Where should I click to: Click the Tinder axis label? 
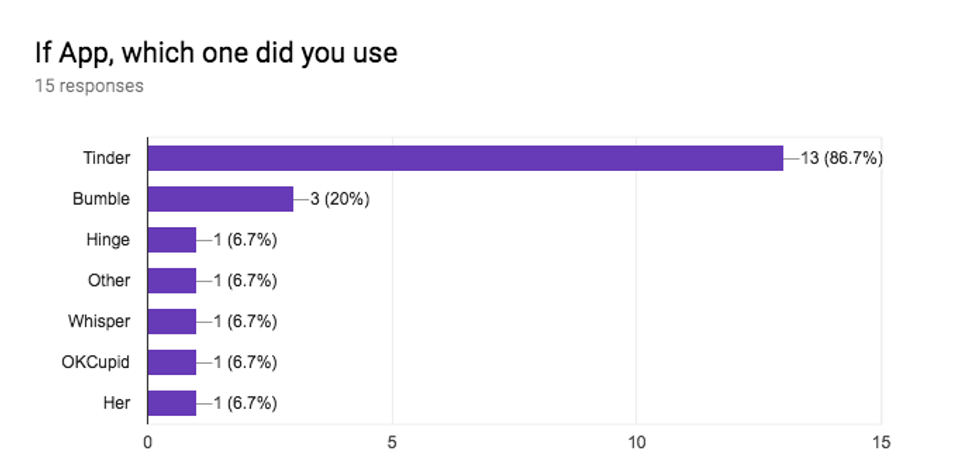(106, 158)
